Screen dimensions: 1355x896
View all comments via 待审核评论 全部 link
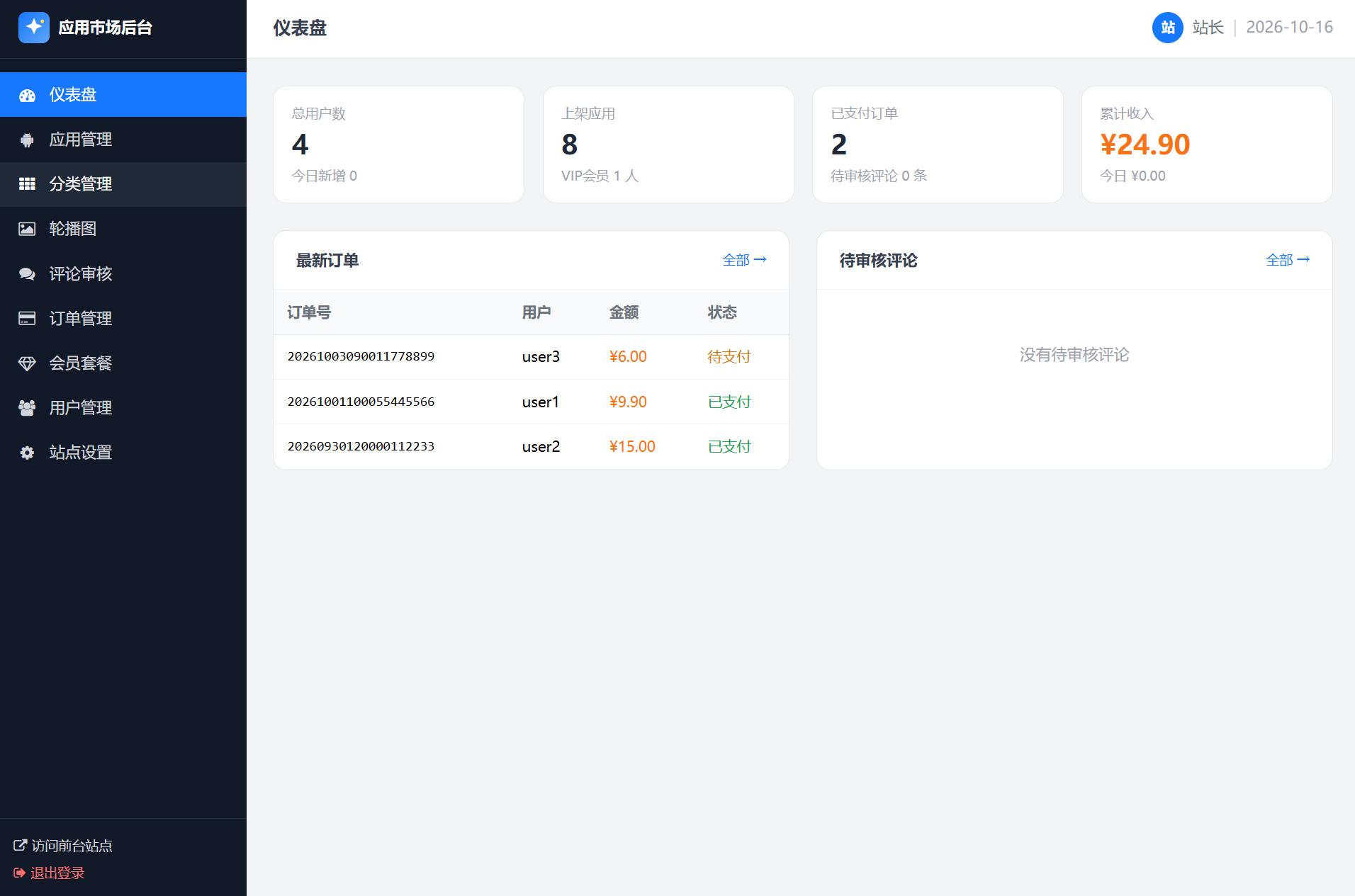[1288, 260]
